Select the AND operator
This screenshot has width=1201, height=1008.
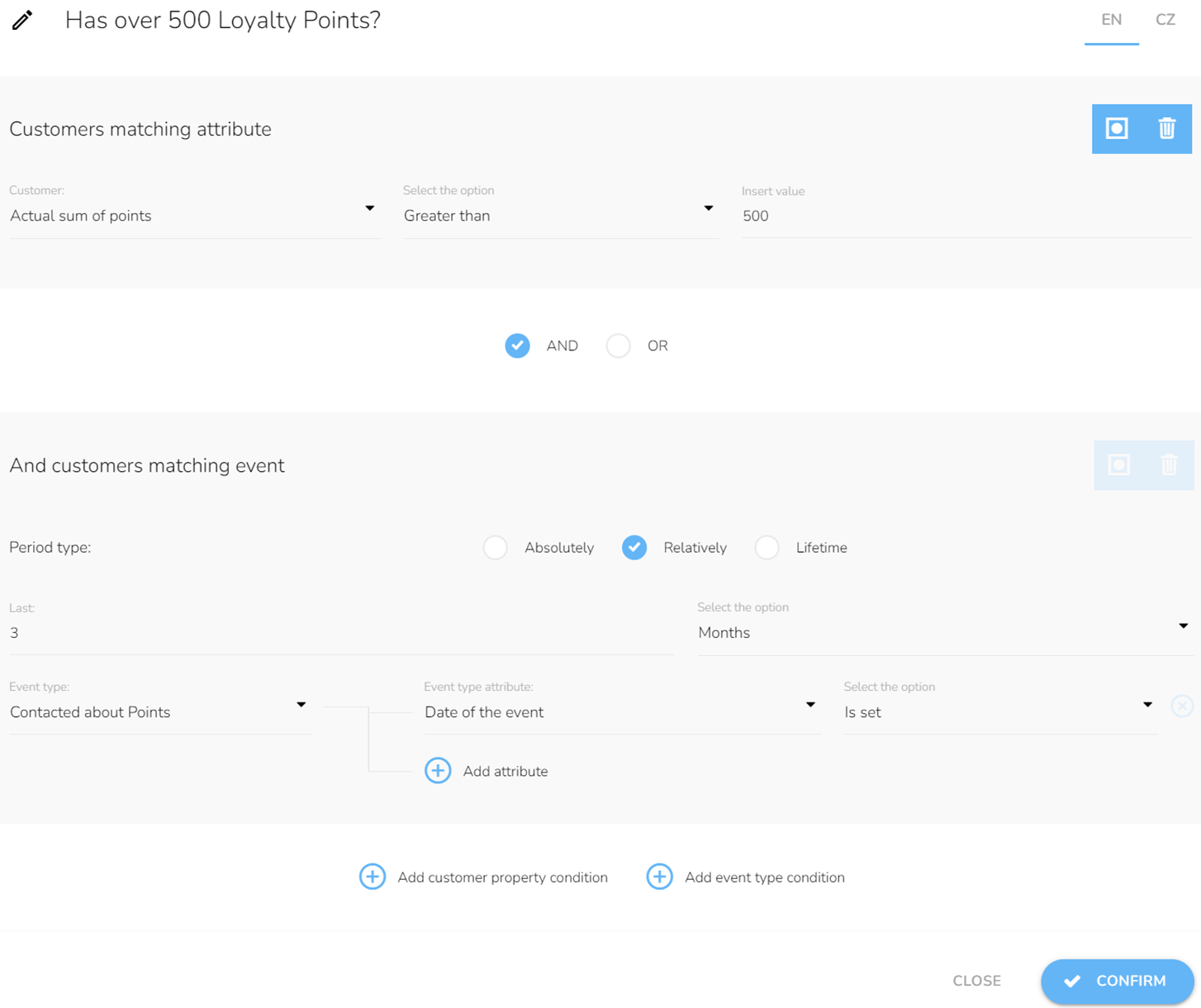[518, 345]
